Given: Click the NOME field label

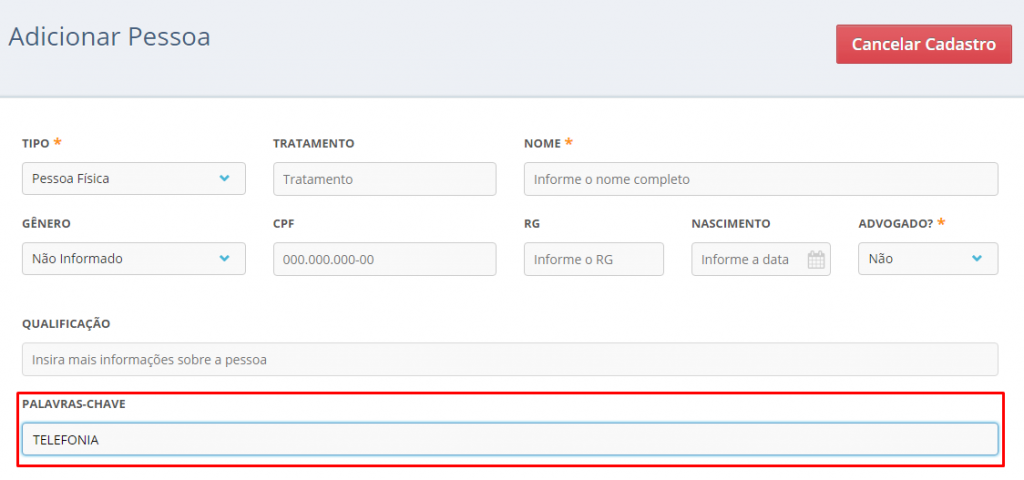Looking at the screenshot, I should click(542, 144).
